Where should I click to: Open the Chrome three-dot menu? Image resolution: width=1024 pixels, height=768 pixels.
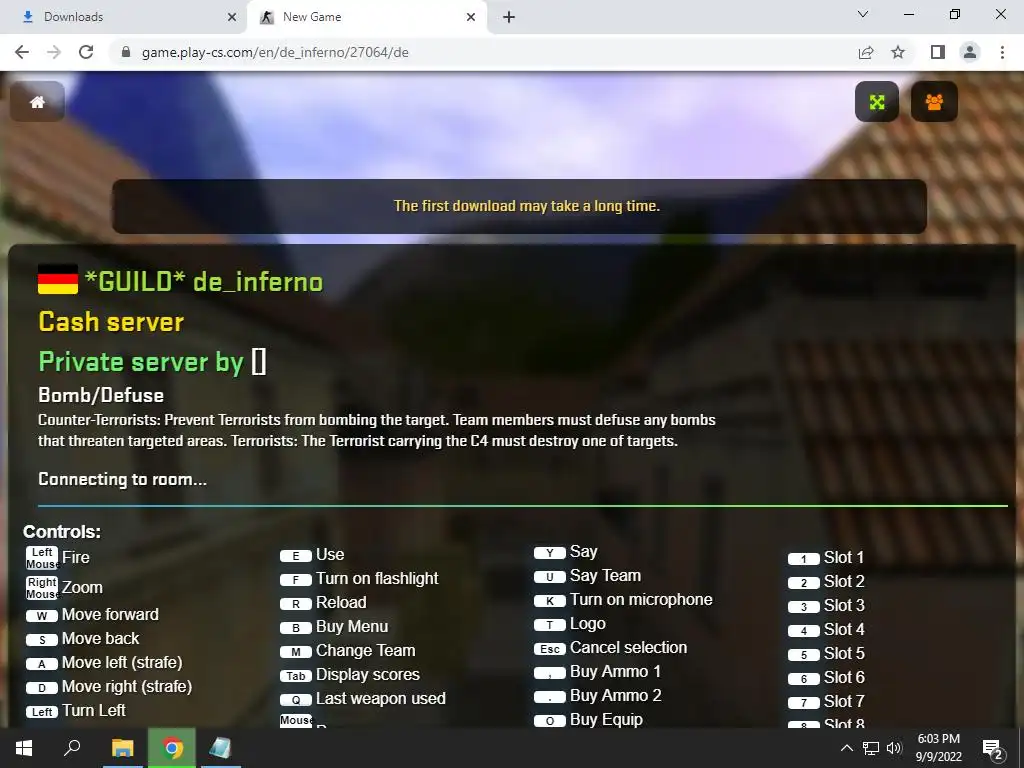tap(1002, 52)
